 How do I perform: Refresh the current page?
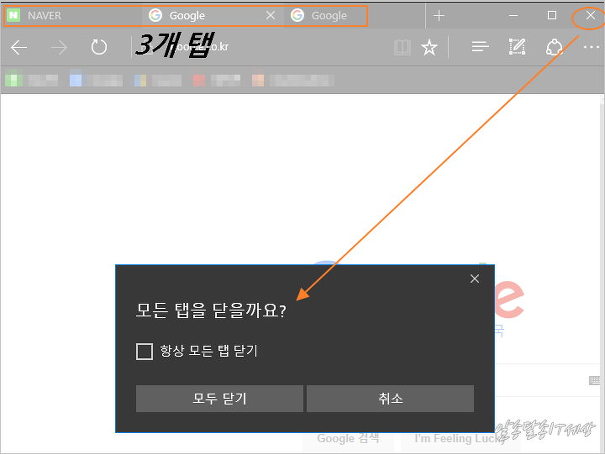click(x=99, y=47)
